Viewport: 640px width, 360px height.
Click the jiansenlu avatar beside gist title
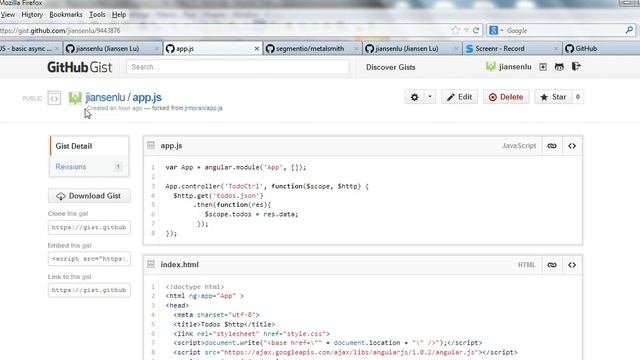click(75, 98)
